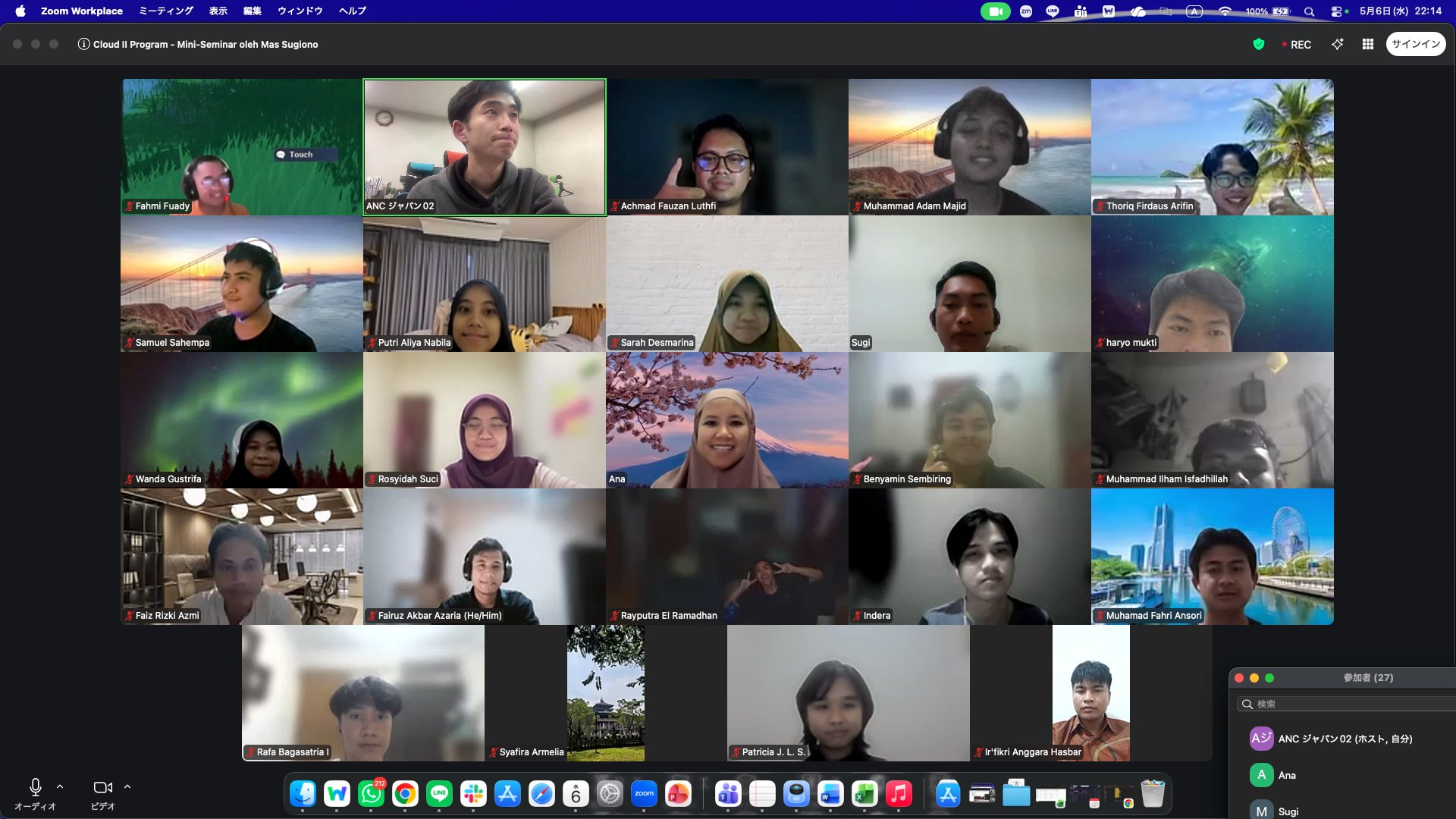
Task: Select Achmad Fauzan Luthfi's video tile
Action: [x=727, y=147]
